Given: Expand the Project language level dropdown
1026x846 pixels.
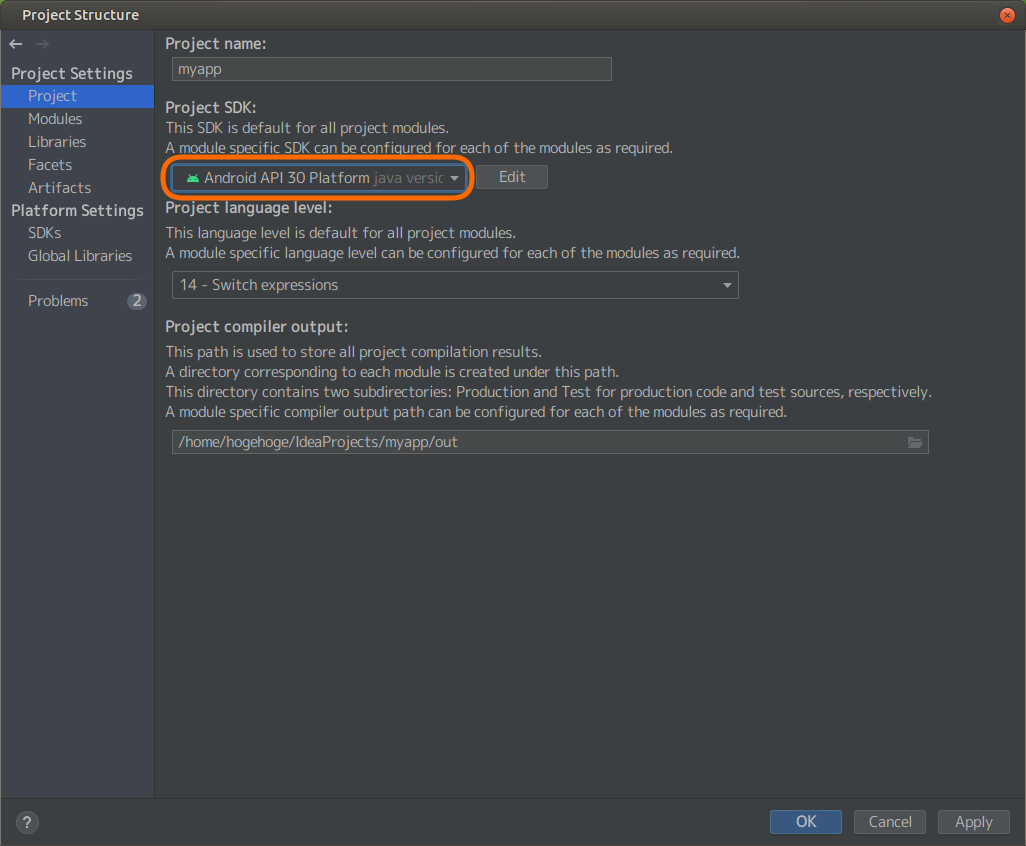Looking at the screenshot, I should pos(455,285).
